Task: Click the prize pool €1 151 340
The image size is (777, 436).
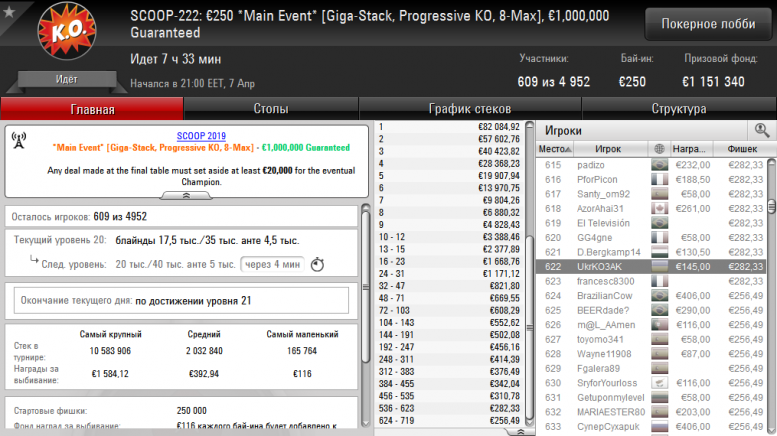Action: (x=713, y=82)
